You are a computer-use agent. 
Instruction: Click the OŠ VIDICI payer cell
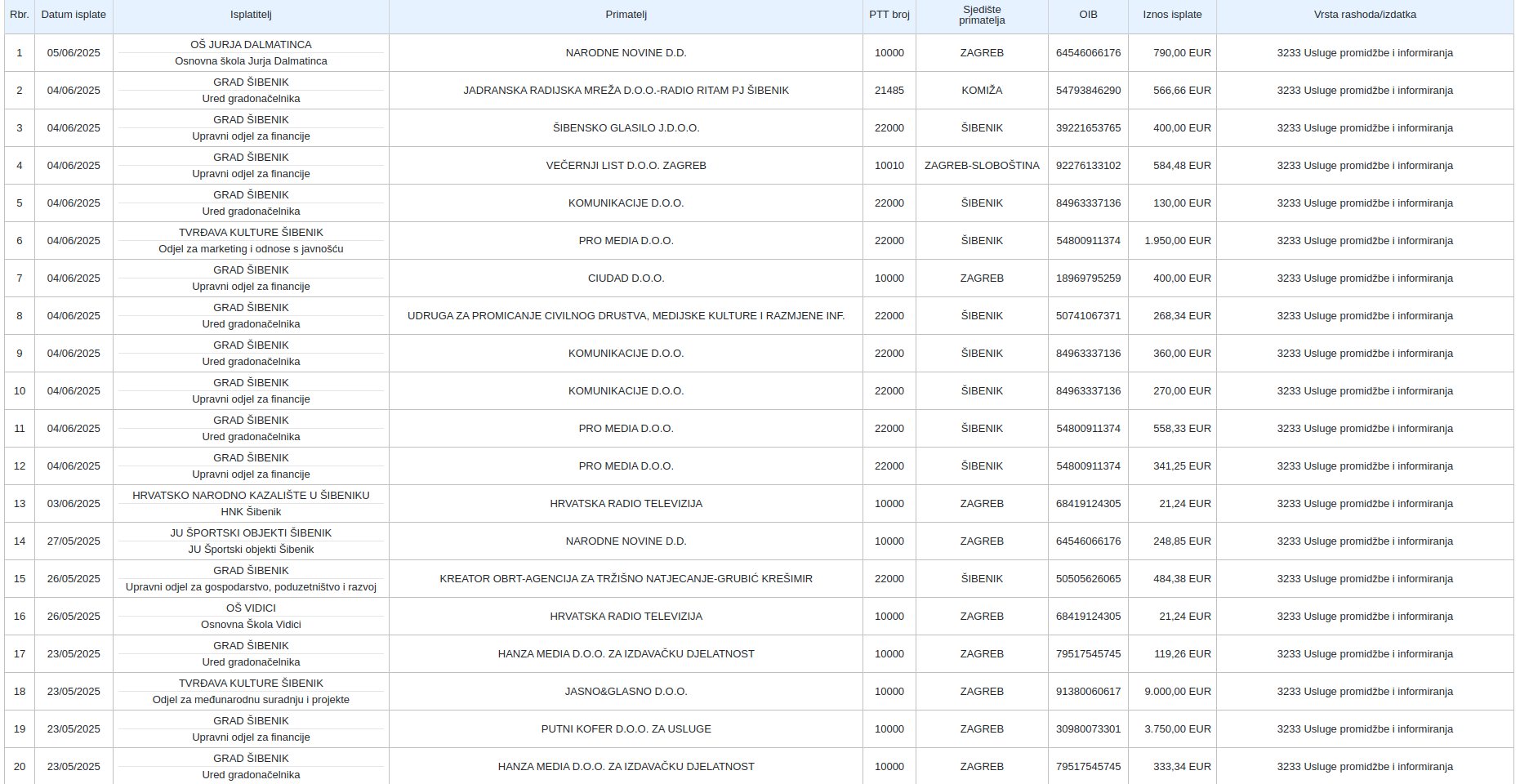(x=251, y=617)
